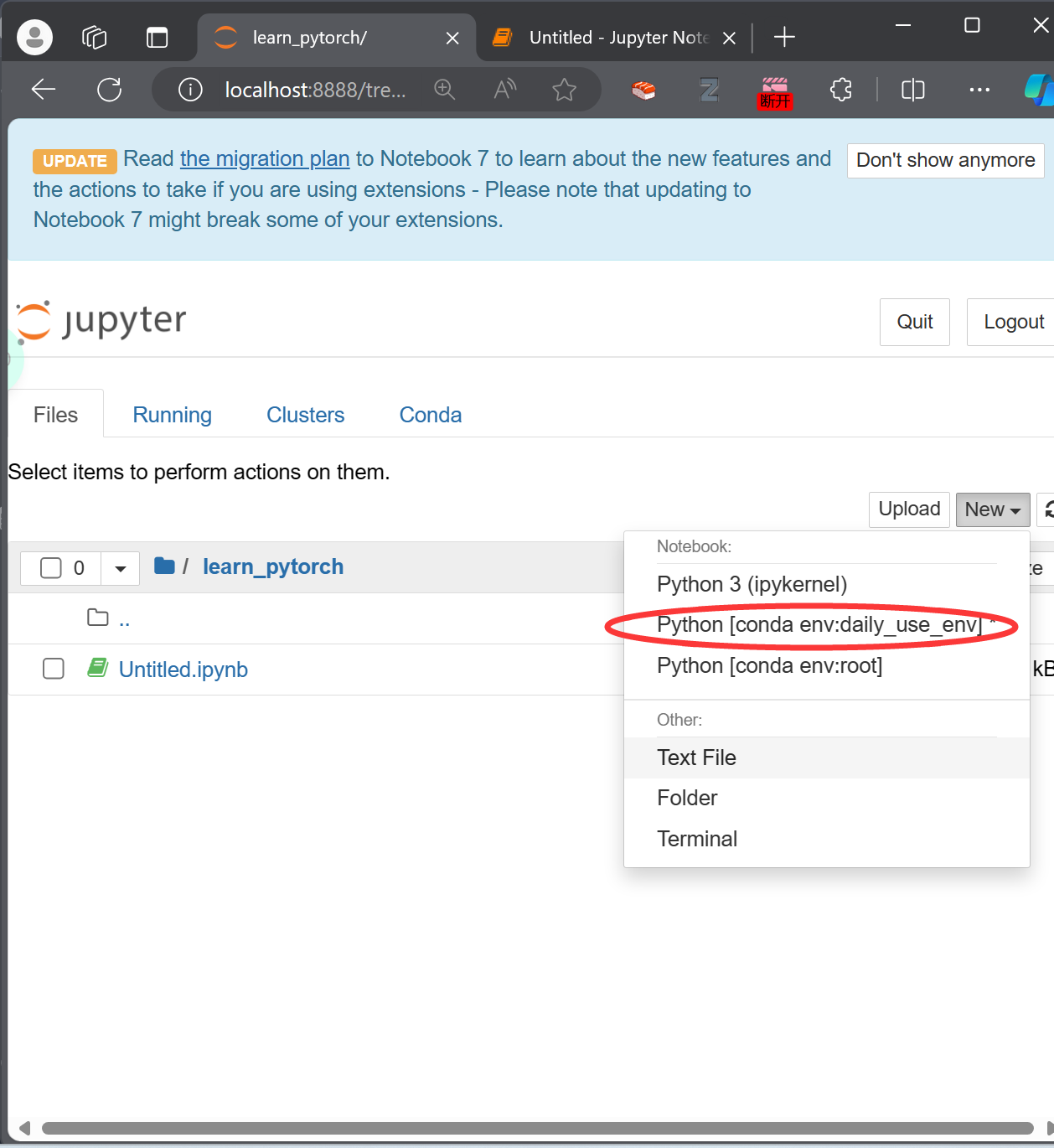Open the red clapperboard extension icon
The image size is (1054, 1148).
pyautogui.click(x=775, y=92)
